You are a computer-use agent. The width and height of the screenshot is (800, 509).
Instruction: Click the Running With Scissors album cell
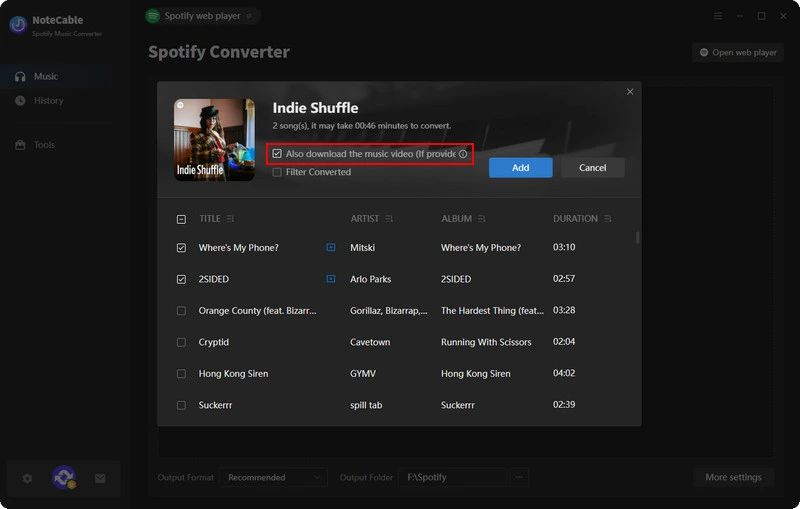pyautogui.click(x=486, y=342)
